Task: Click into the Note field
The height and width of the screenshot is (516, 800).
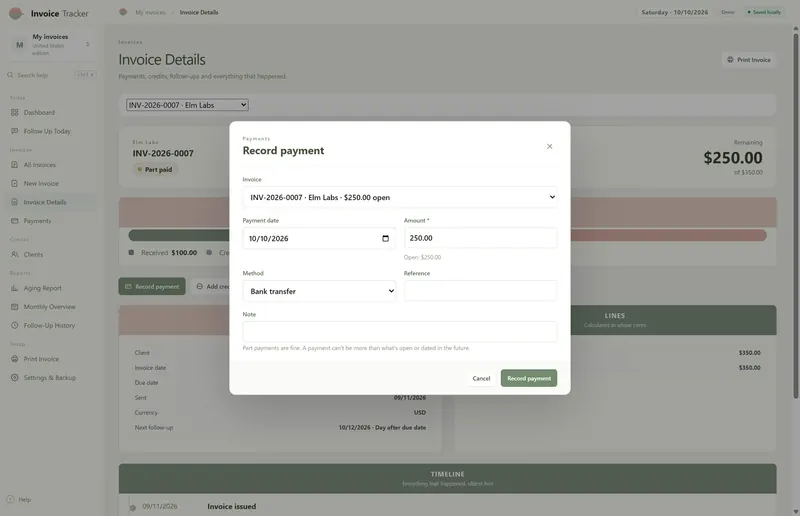Action: [399, 332]
